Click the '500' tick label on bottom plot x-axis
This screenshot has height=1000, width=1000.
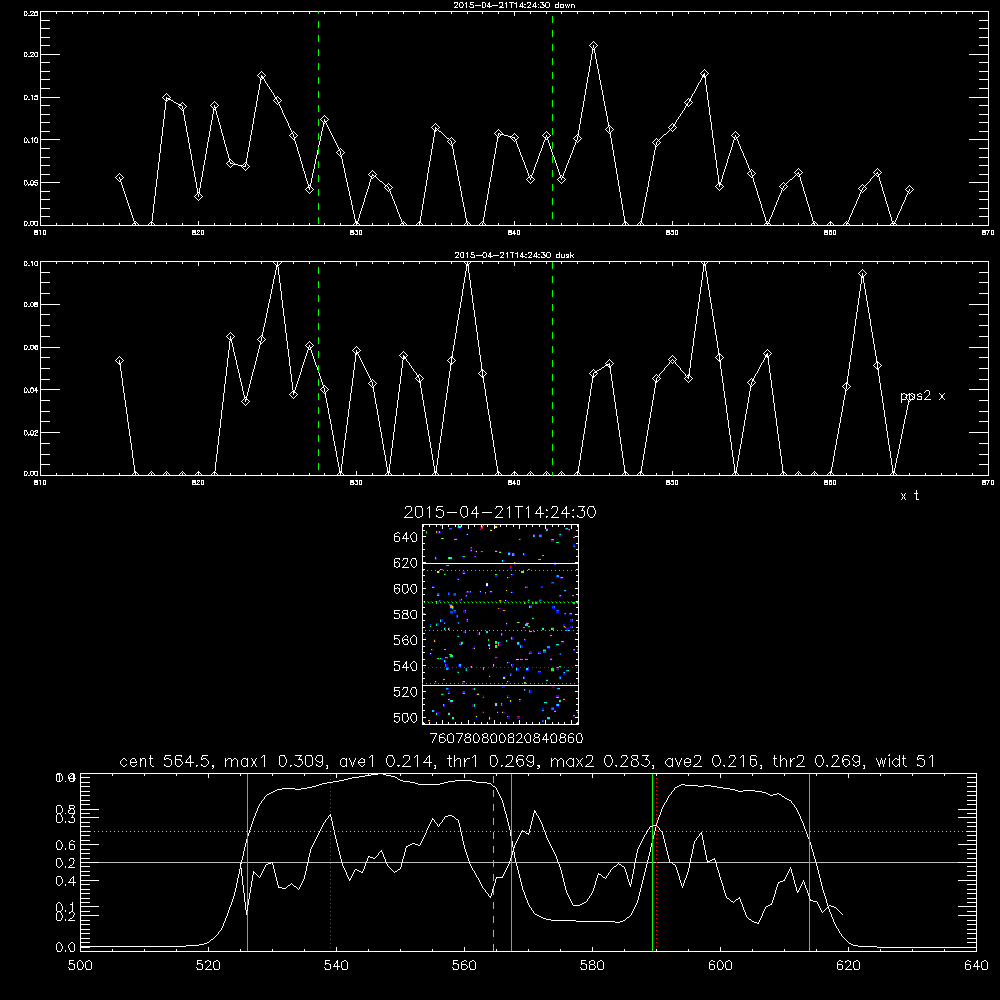click(80, 966)
